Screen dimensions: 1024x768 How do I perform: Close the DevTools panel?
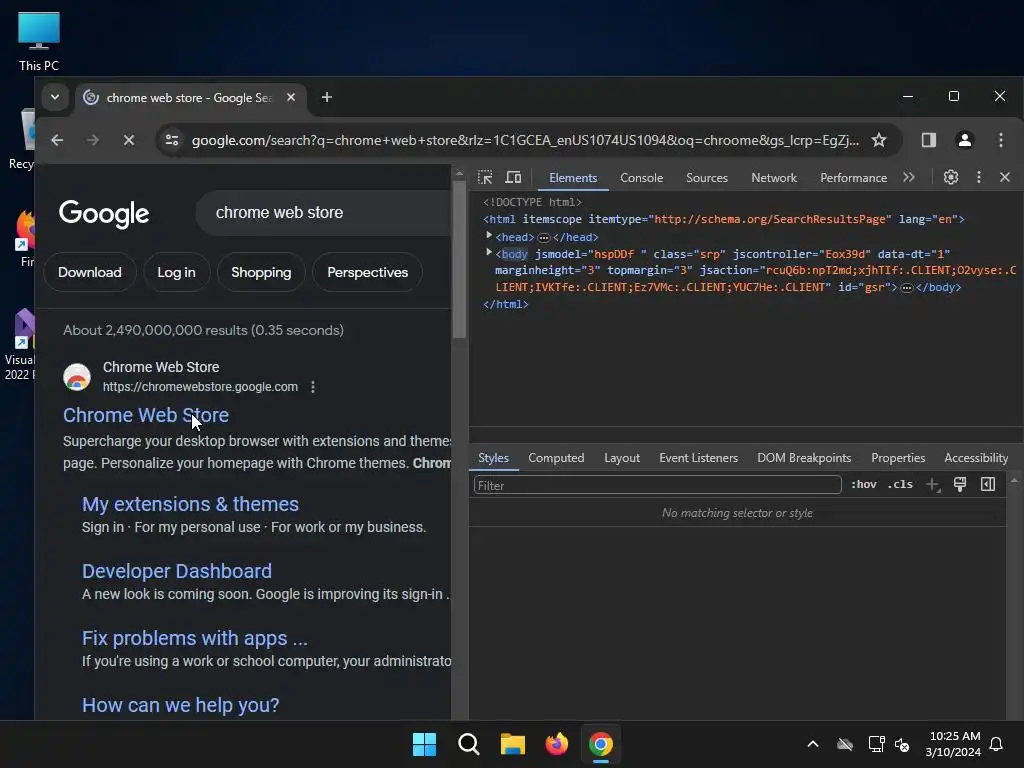(1005, 177)
